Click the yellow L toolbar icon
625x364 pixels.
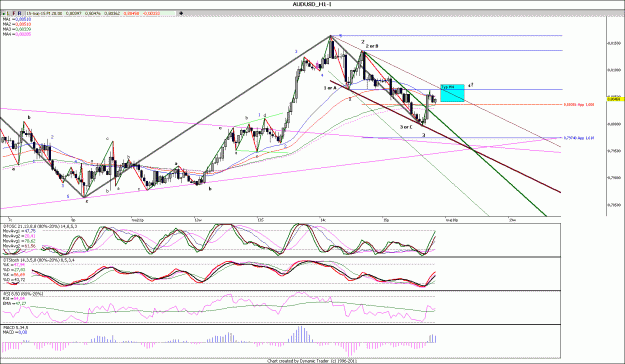[9, 14]
